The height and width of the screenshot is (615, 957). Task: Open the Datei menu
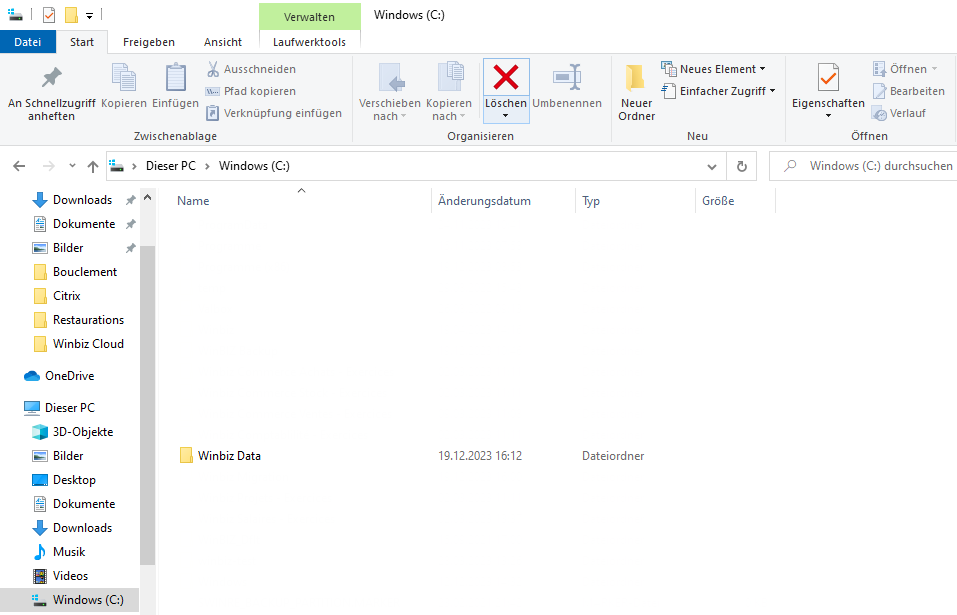[27, 42]
